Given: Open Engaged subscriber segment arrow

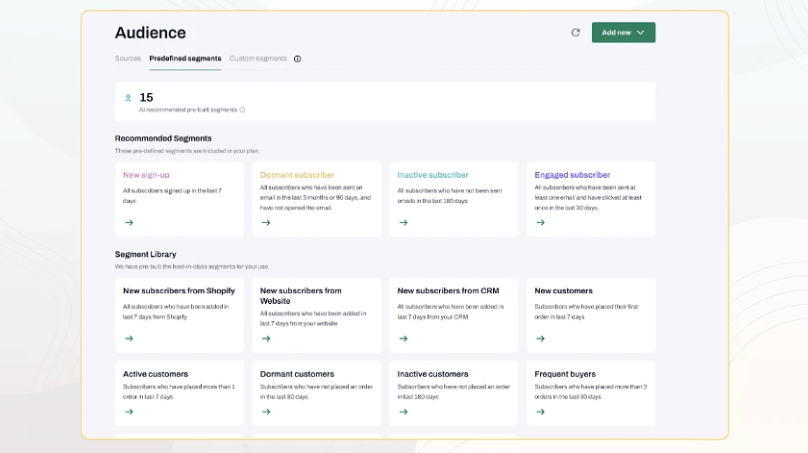Looking at the screenshot, I should point(540,222).
